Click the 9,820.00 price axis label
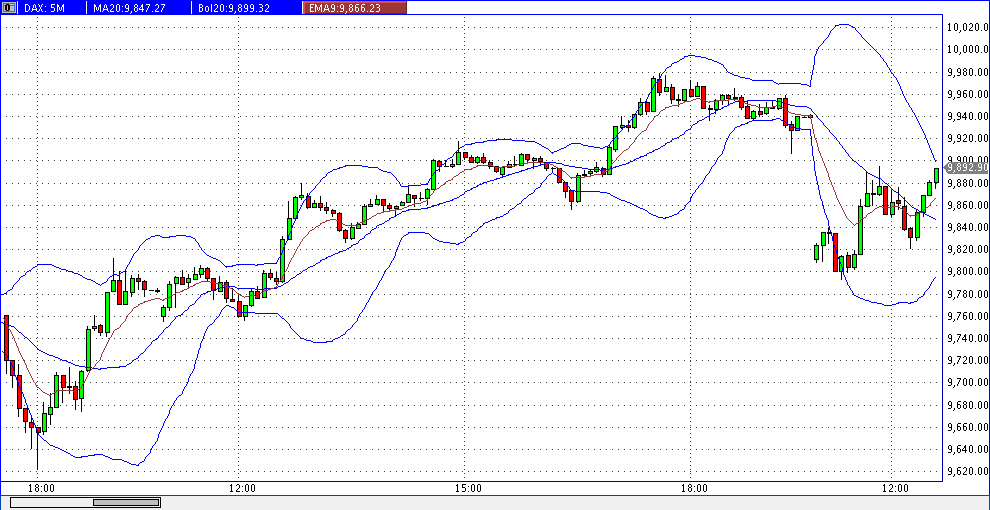This screenshot has width=990, height=510. (969, 249)
